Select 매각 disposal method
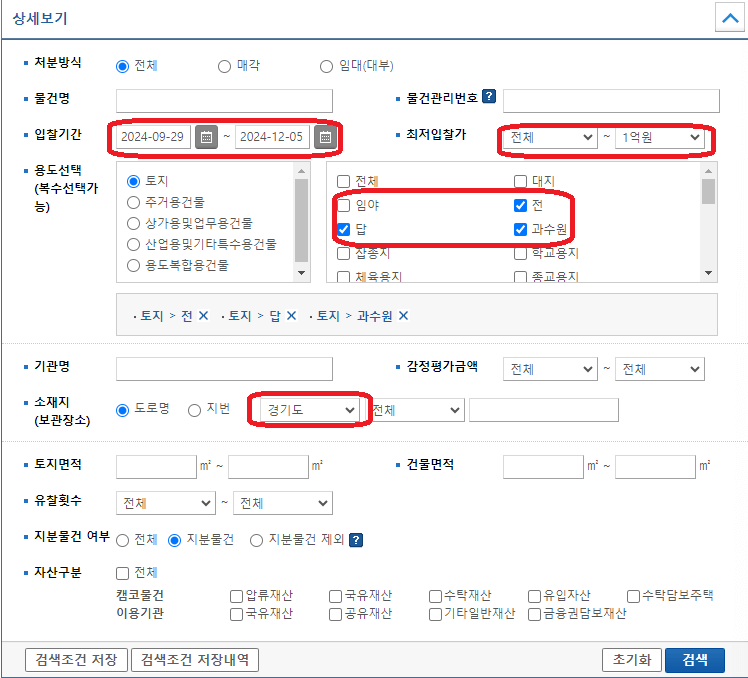The height and width of the screenshot is (678, 748). tap(224, 66)
